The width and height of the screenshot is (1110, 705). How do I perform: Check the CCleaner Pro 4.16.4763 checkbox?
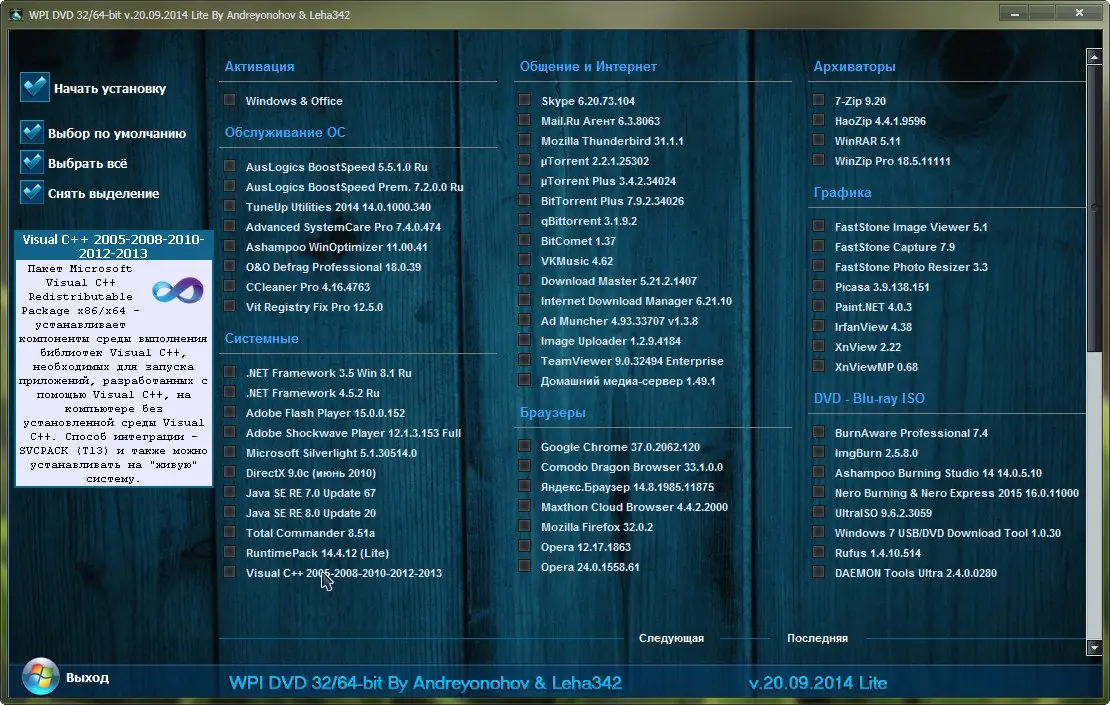click(x=229, y=288)
